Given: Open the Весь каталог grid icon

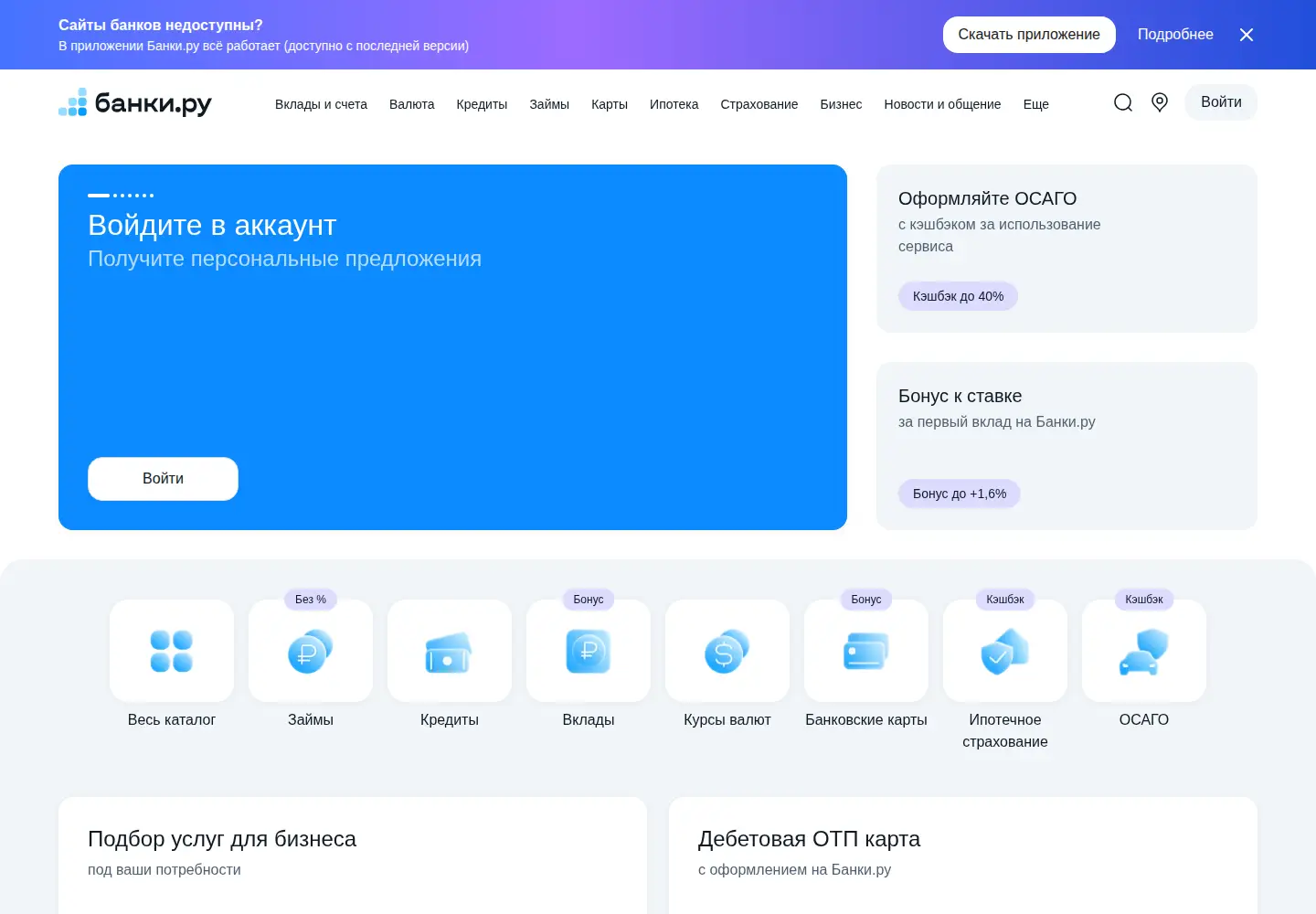Looking at the screenshot, I should 172,651.
